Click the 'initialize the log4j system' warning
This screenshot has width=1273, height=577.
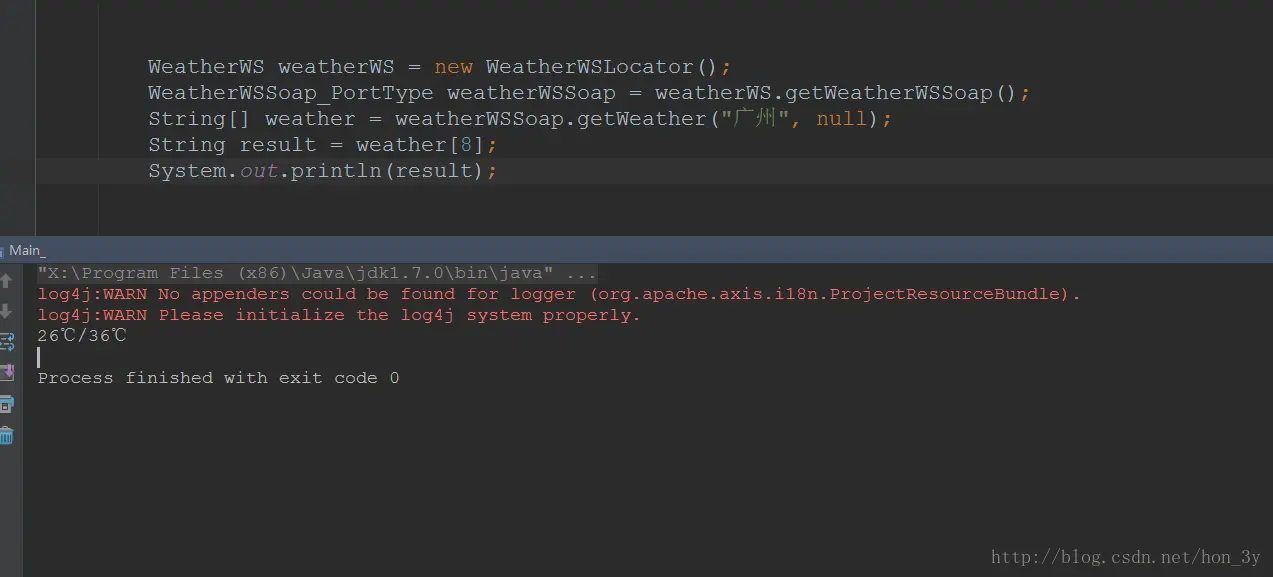point(338,315)
